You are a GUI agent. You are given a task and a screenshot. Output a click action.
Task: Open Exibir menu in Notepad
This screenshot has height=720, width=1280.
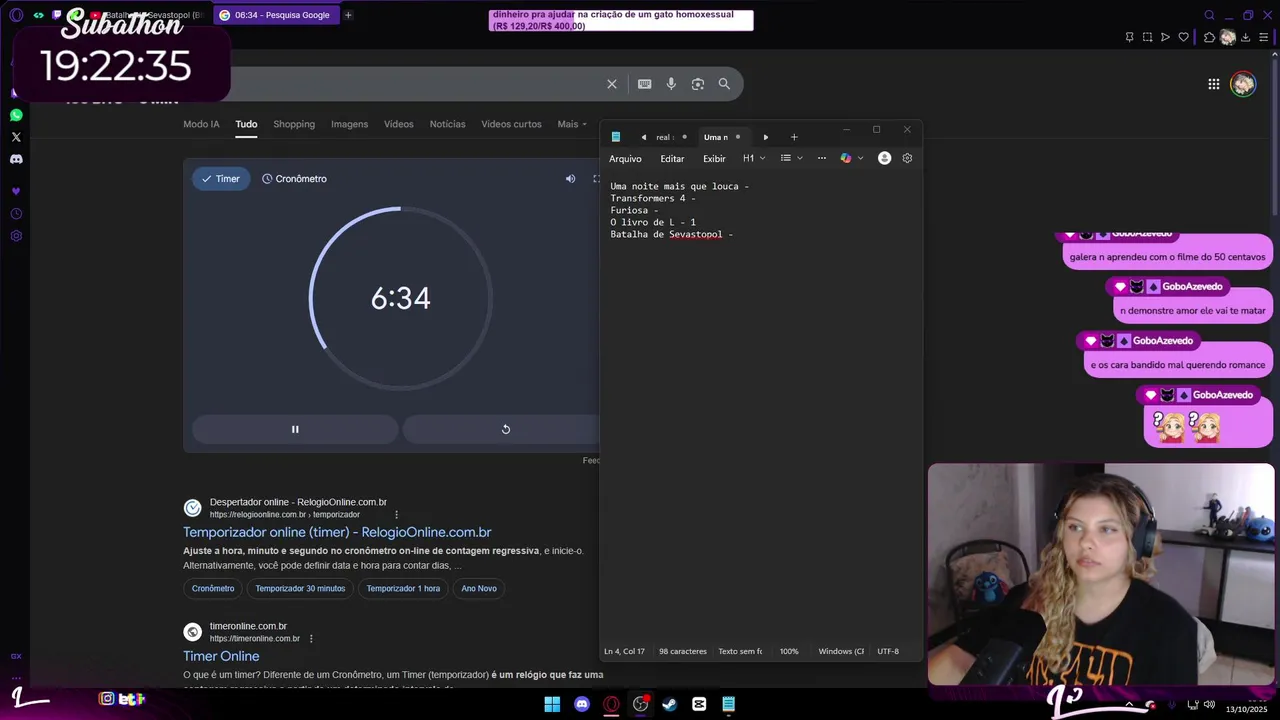pos(714,159)
